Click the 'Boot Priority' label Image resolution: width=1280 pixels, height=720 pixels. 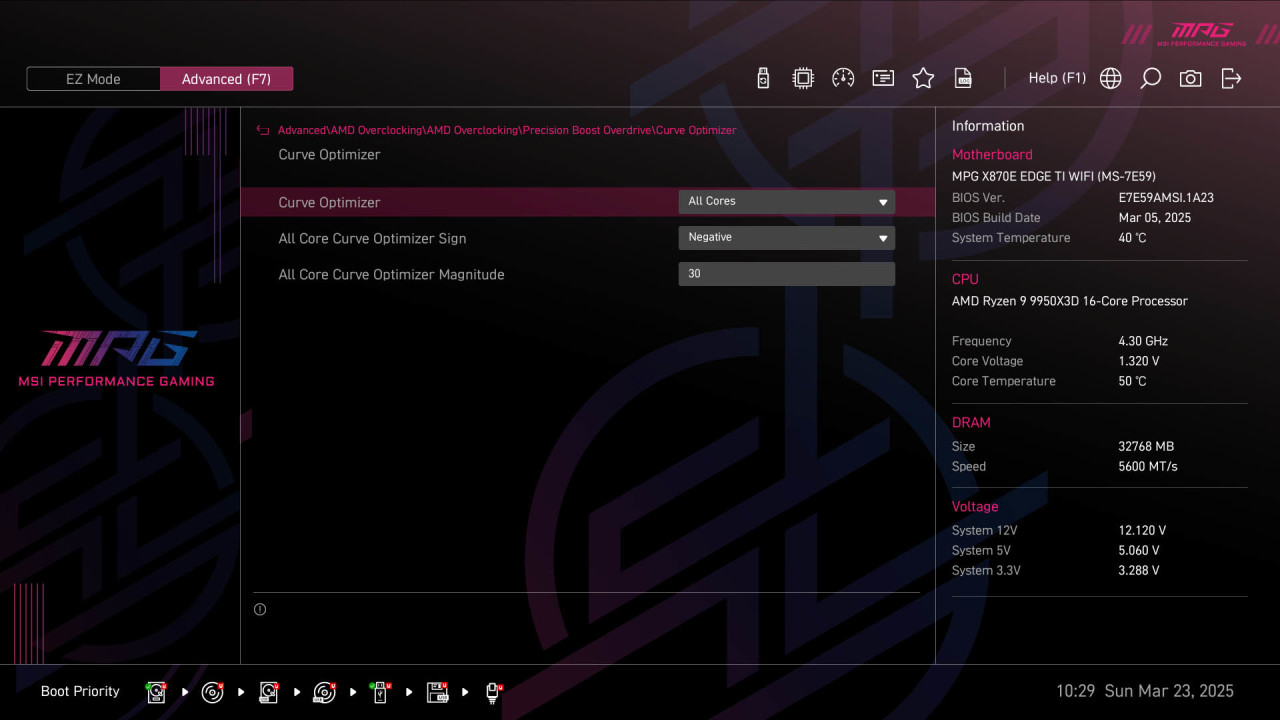[80, 691]
